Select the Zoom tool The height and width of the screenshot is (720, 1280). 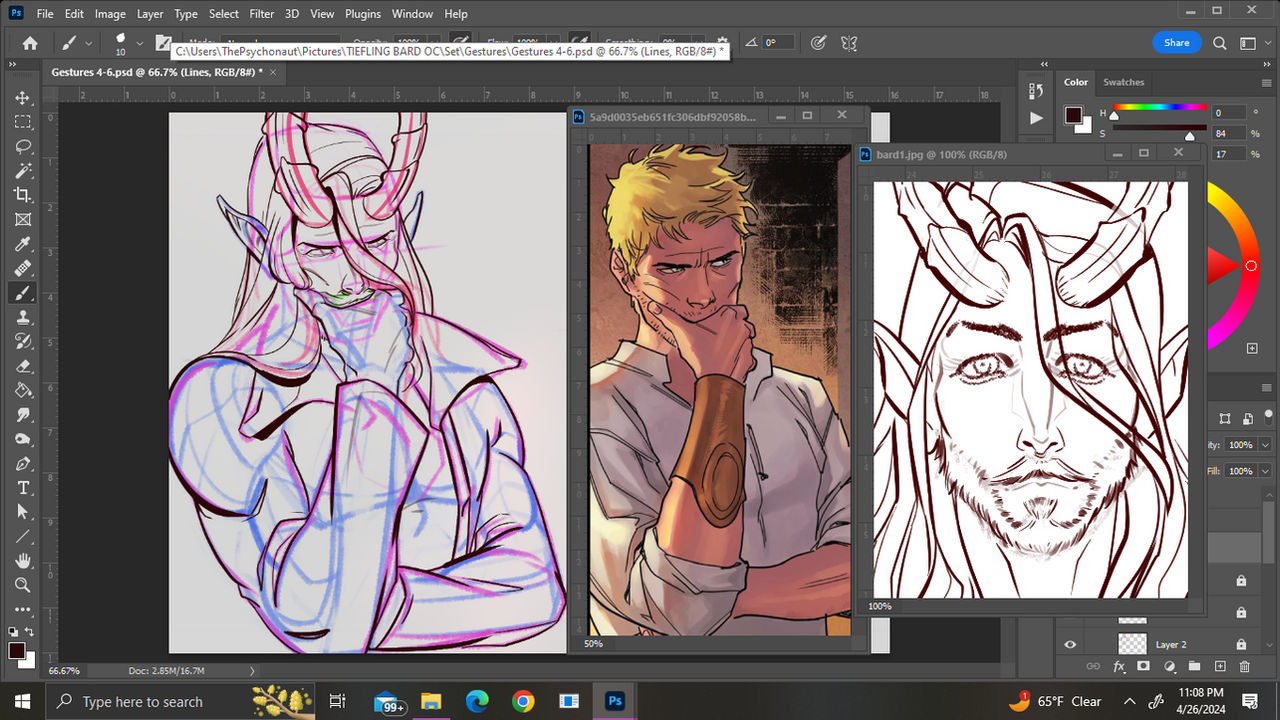23,585
